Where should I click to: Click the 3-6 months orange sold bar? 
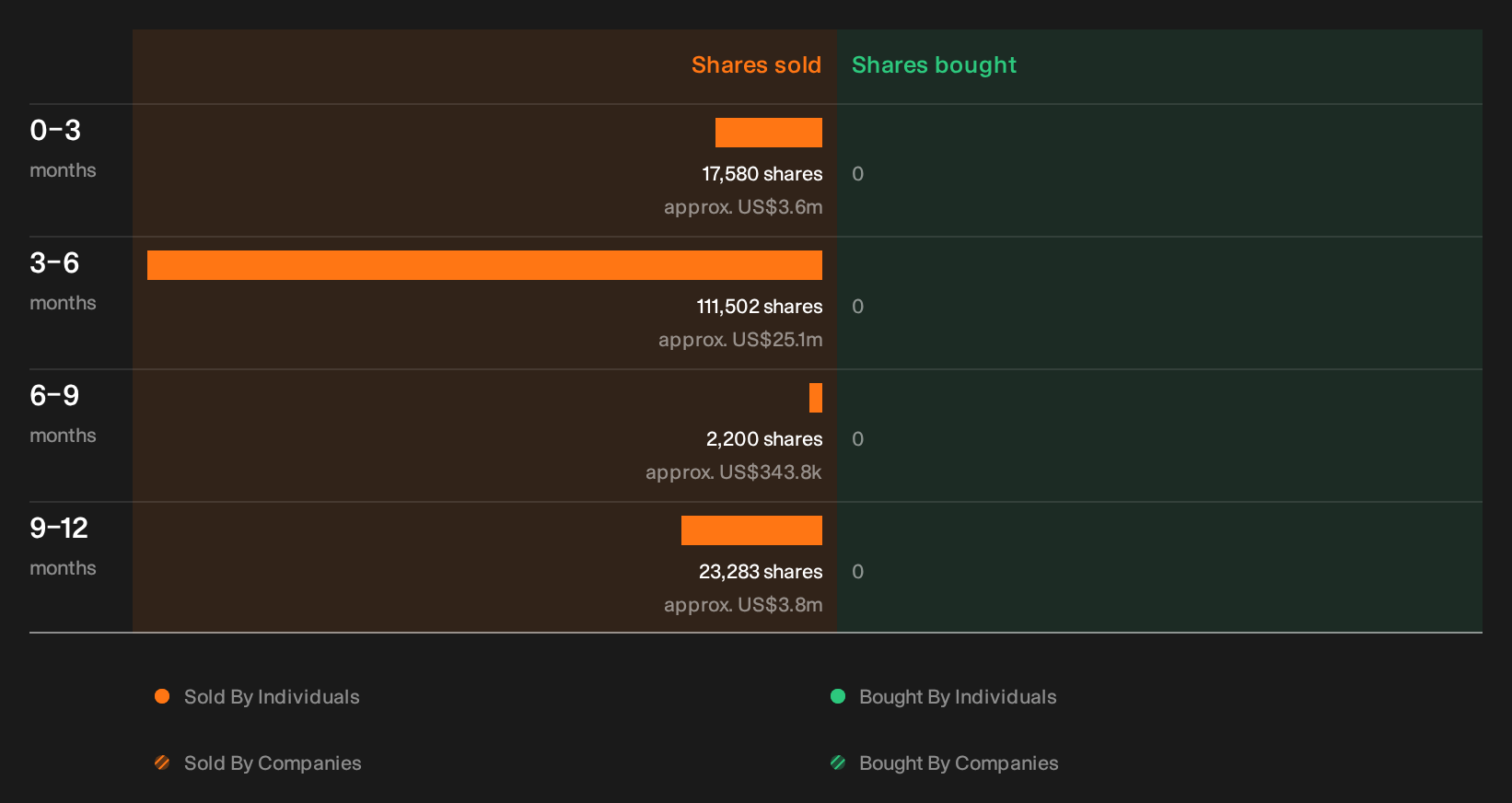pos(484,265)
